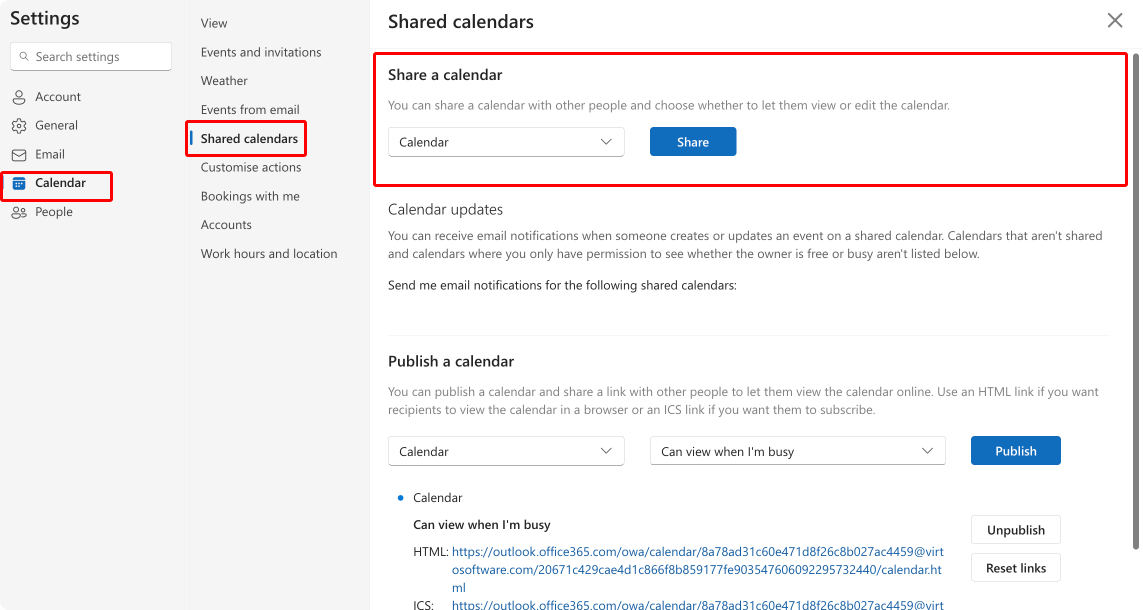Click the General gear icon
Screen dimensions: 1143x610
[19, 125]
